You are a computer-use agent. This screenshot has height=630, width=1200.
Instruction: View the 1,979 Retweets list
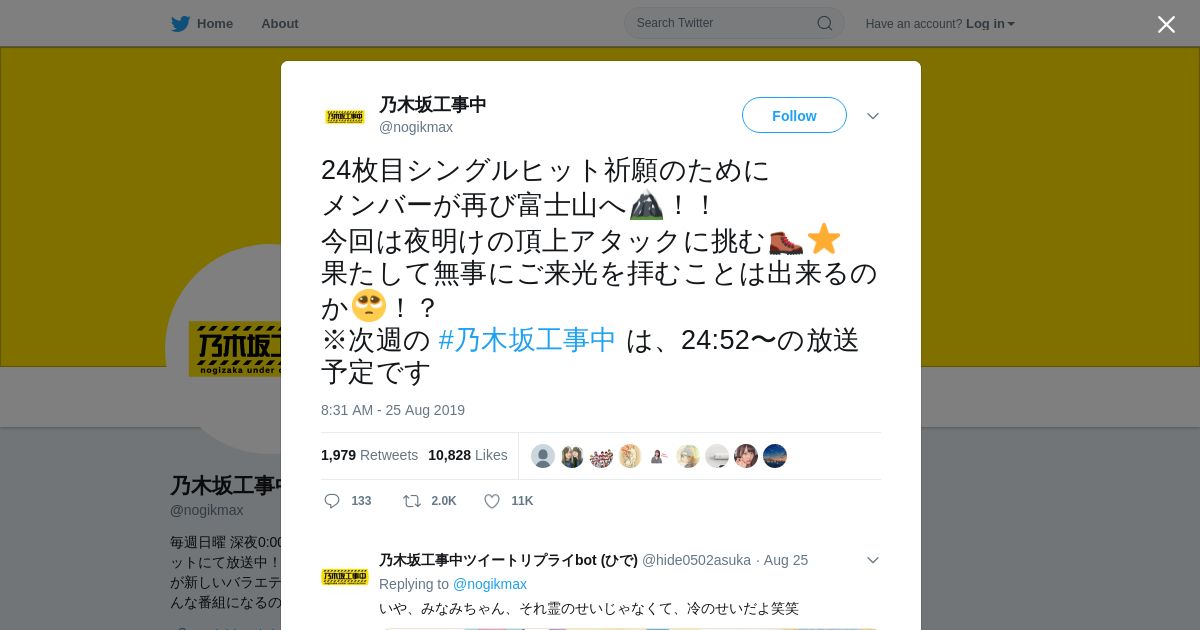tap(369, 455)
